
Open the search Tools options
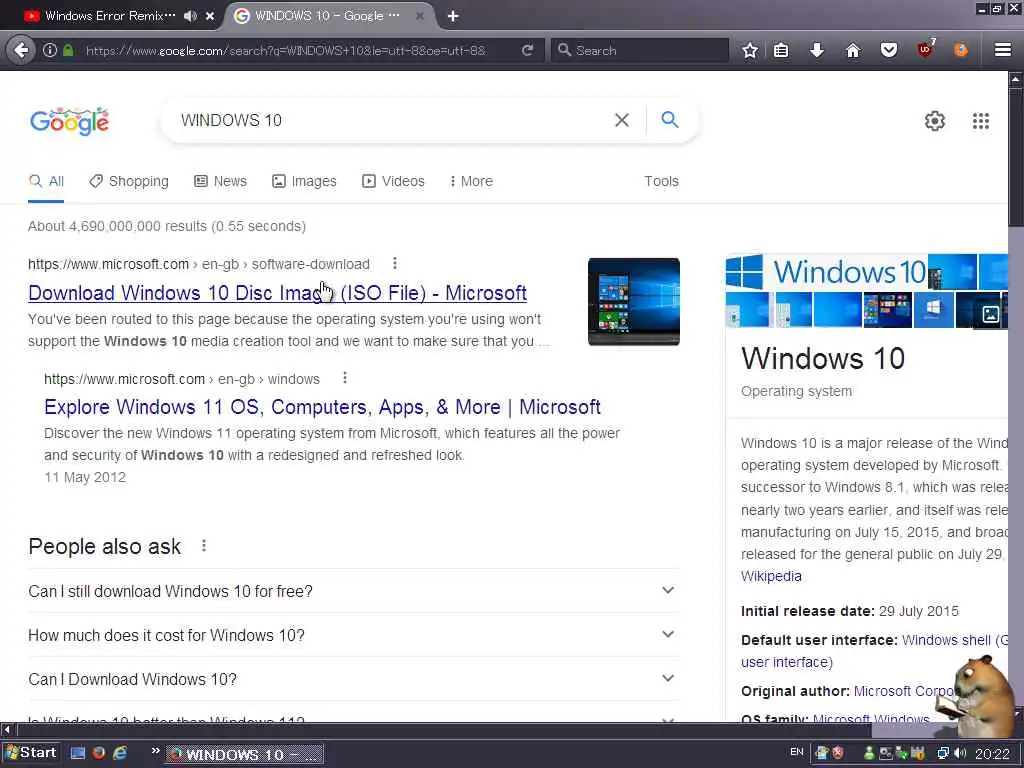pos(662,182)
